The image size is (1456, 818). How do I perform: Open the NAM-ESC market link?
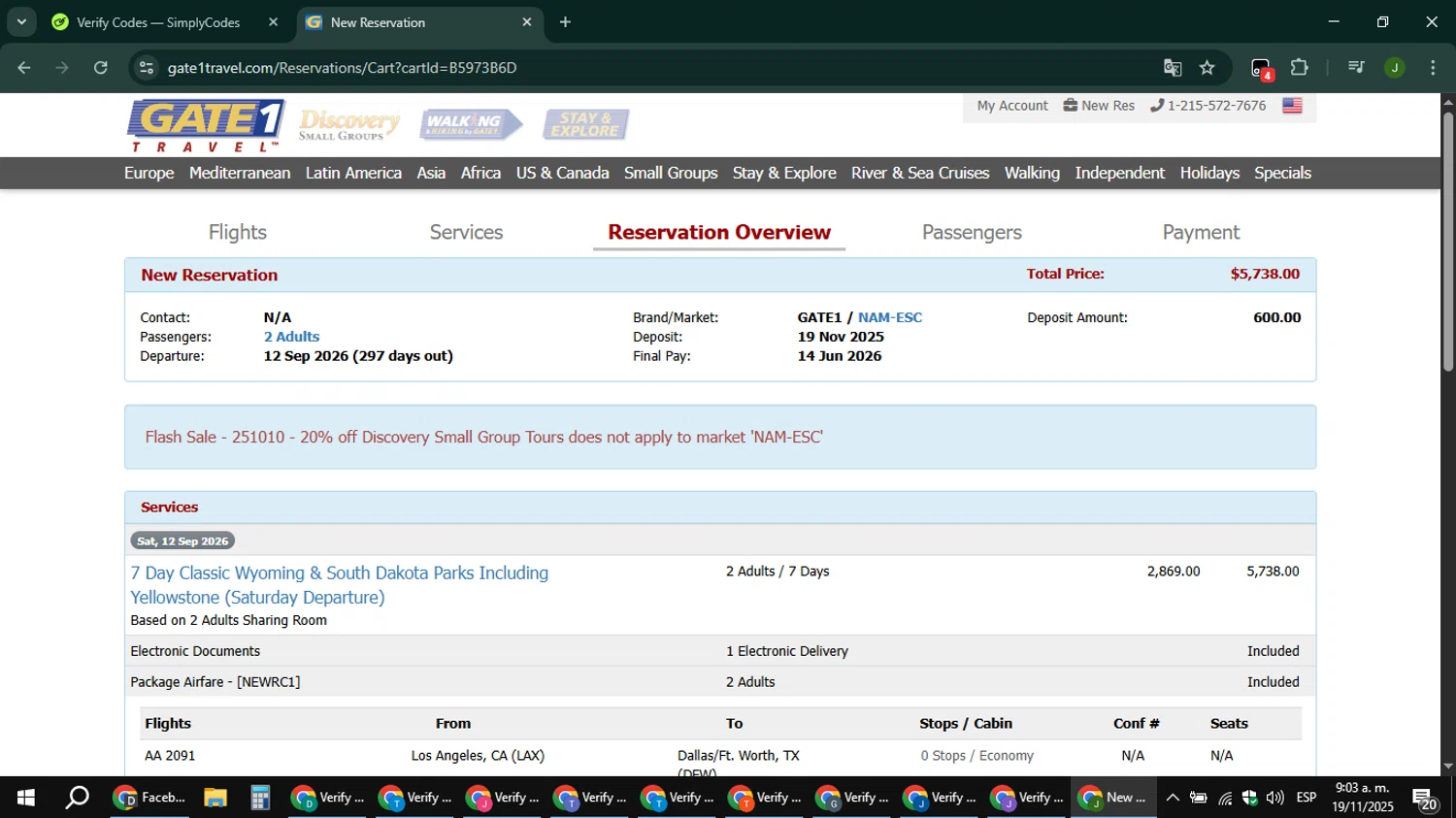click(x=889, y=317)
